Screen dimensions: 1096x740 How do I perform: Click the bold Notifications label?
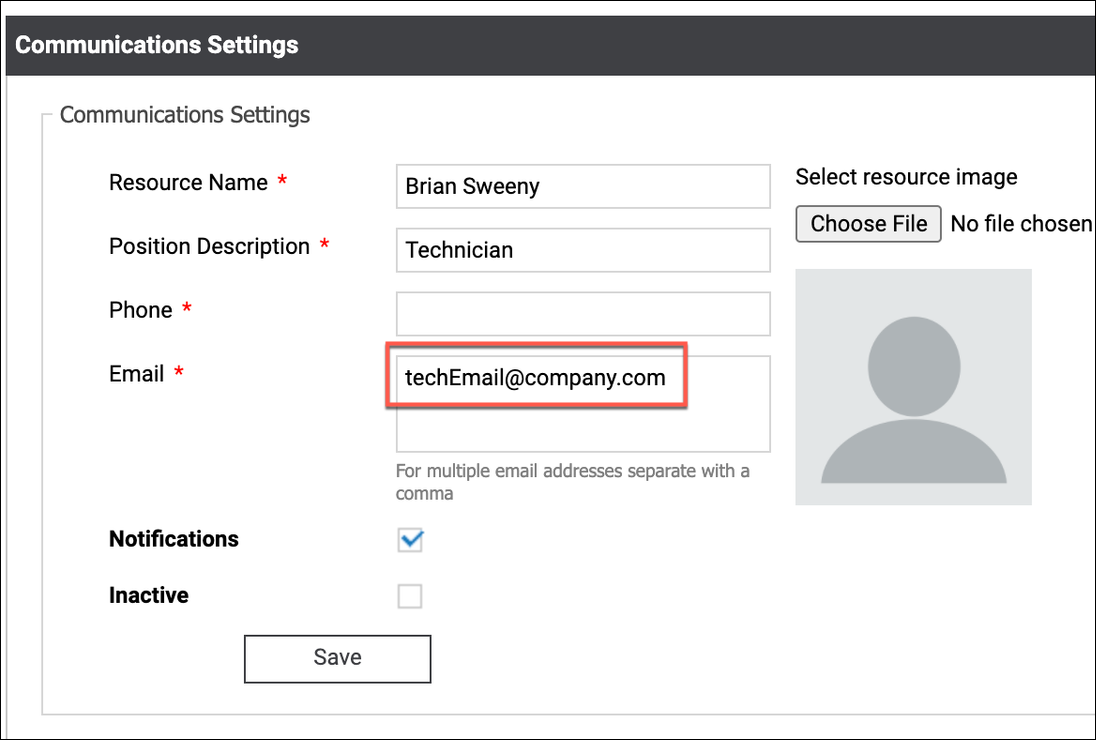[174, 539]
